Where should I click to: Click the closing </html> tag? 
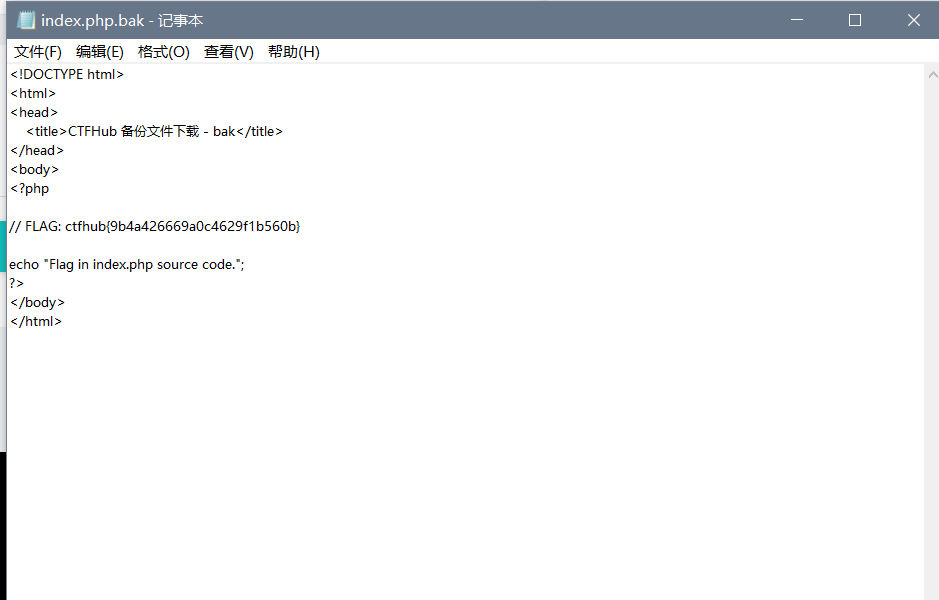click(x=36, y=320)
